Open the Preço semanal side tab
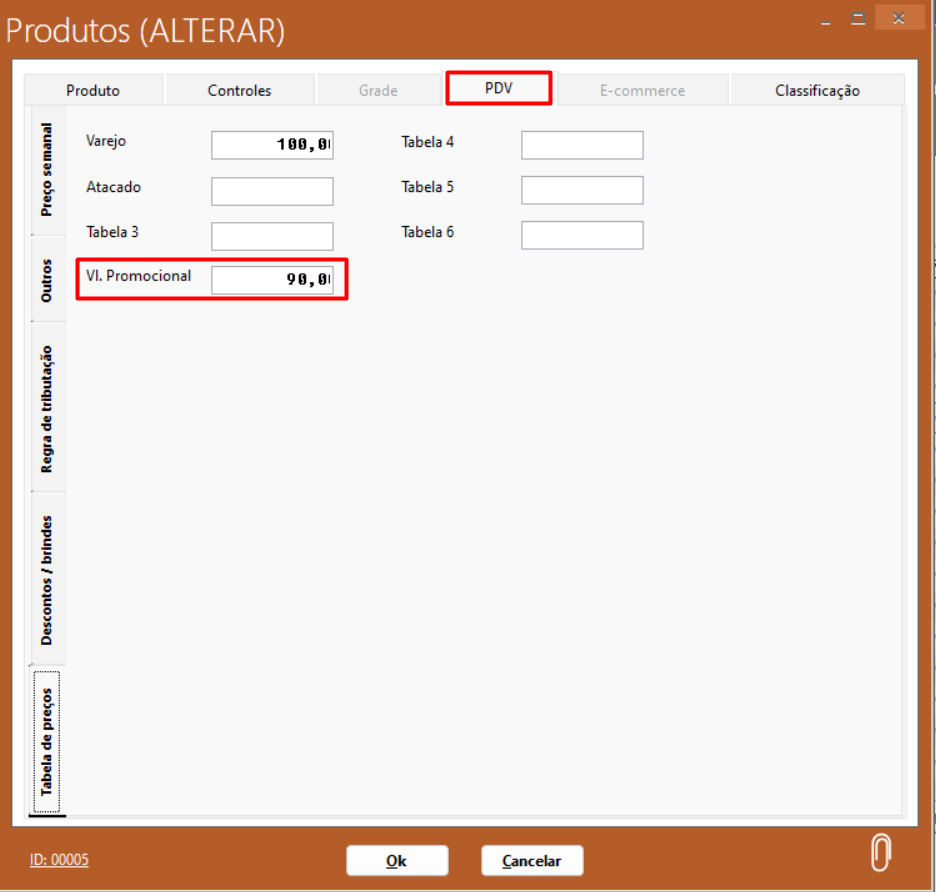The image size is (936, 892). pyautogui.click(x=47, y=170)
